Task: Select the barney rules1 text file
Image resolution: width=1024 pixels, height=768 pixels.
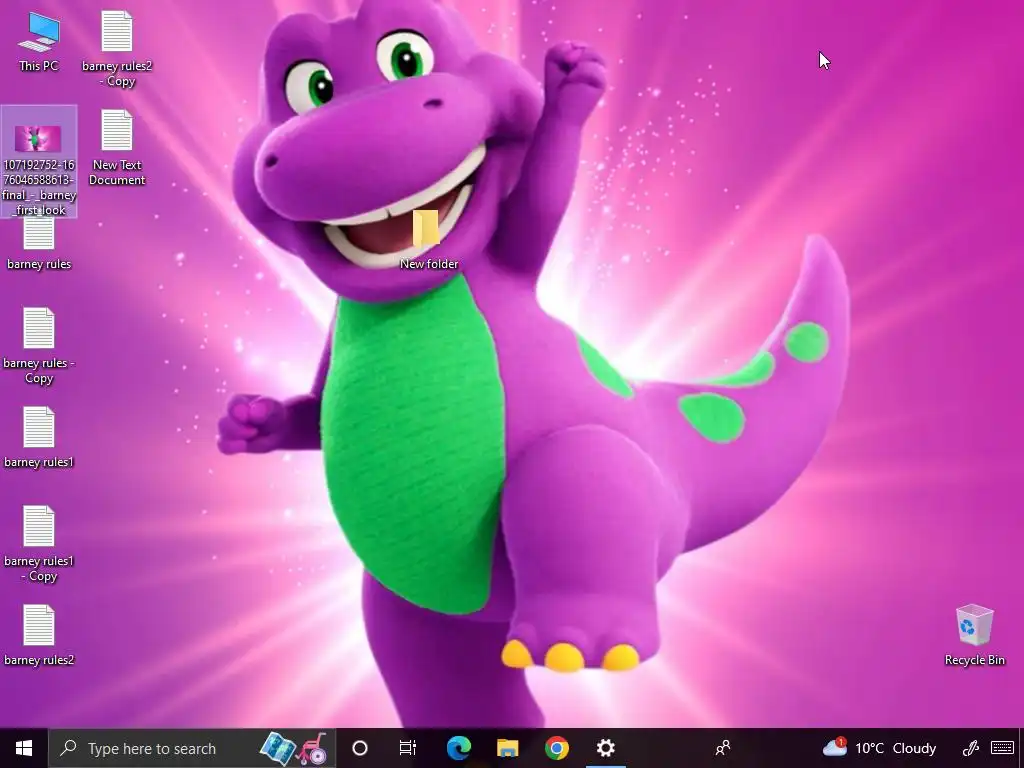Action: tap(39, 438)
